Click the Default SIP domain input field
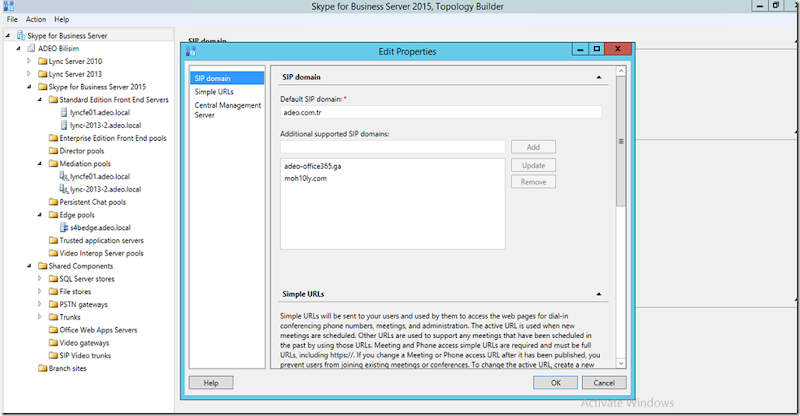Image resolution: width=800 pixels, height=416 pixels. point(441,112)
